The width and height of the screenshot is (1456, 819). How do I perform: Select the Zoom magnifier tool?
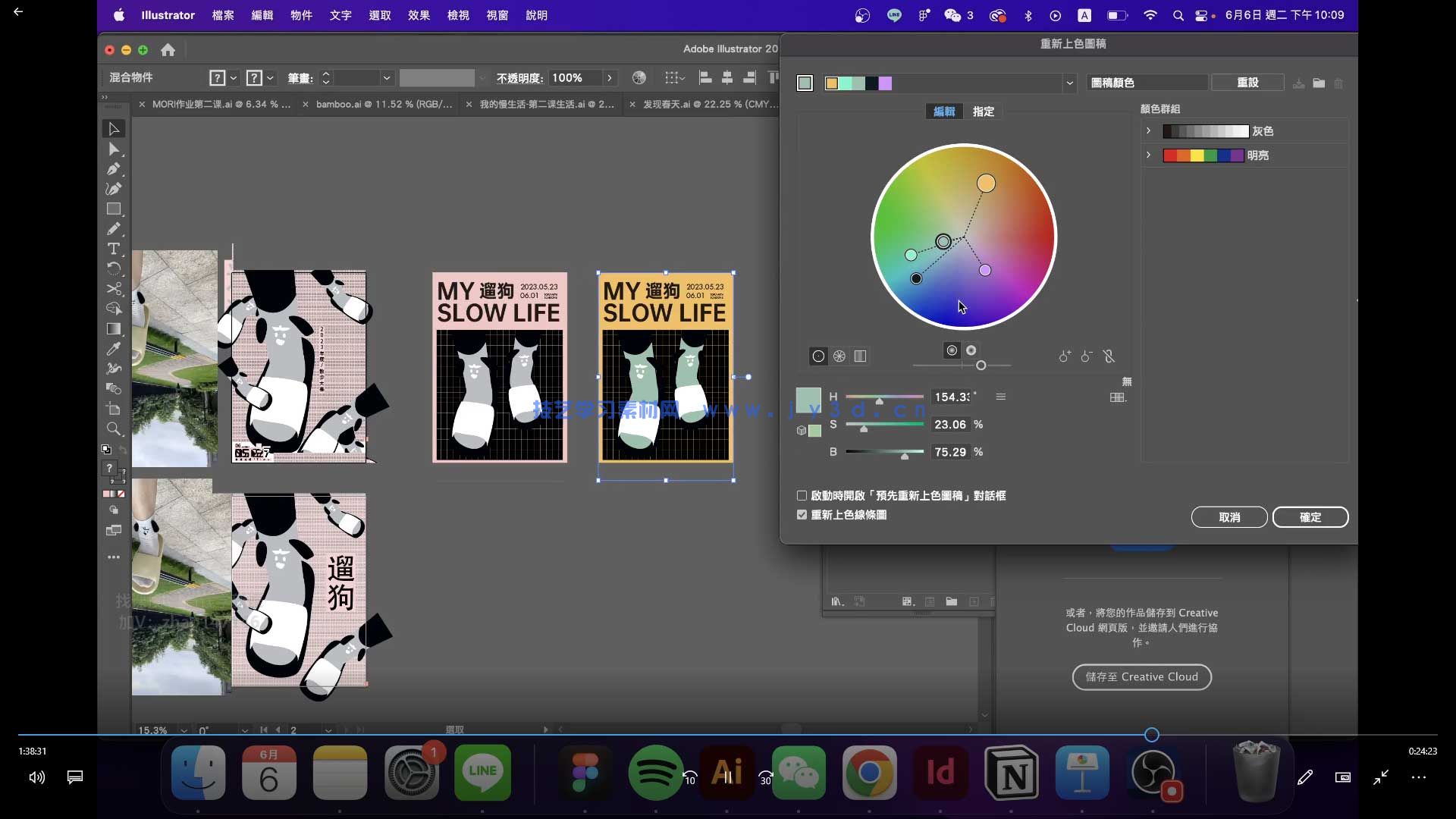point(114,428)
